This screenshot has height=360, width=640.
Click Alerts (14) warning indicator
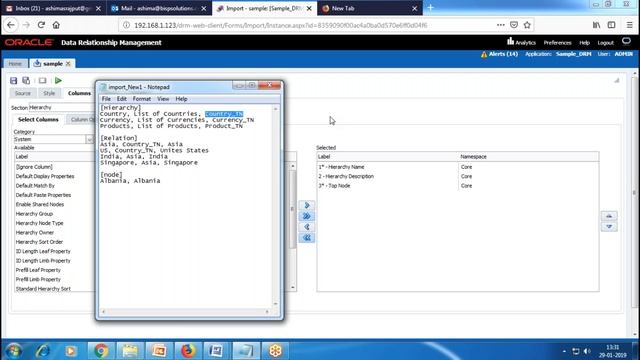tap(499, 54)
